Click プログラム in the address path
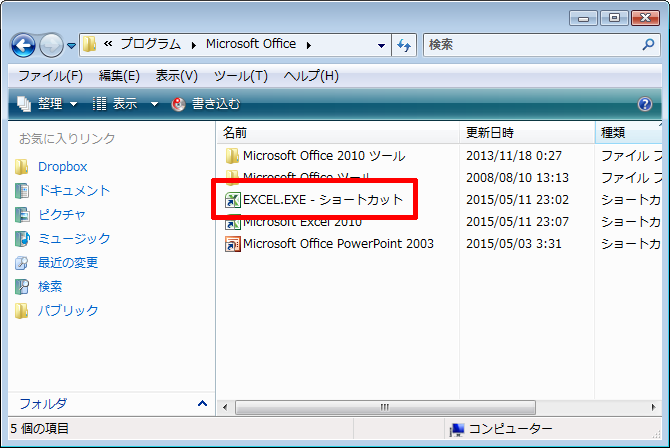Image resolution: width=670 pixels, height=448 pixels. 151,44
